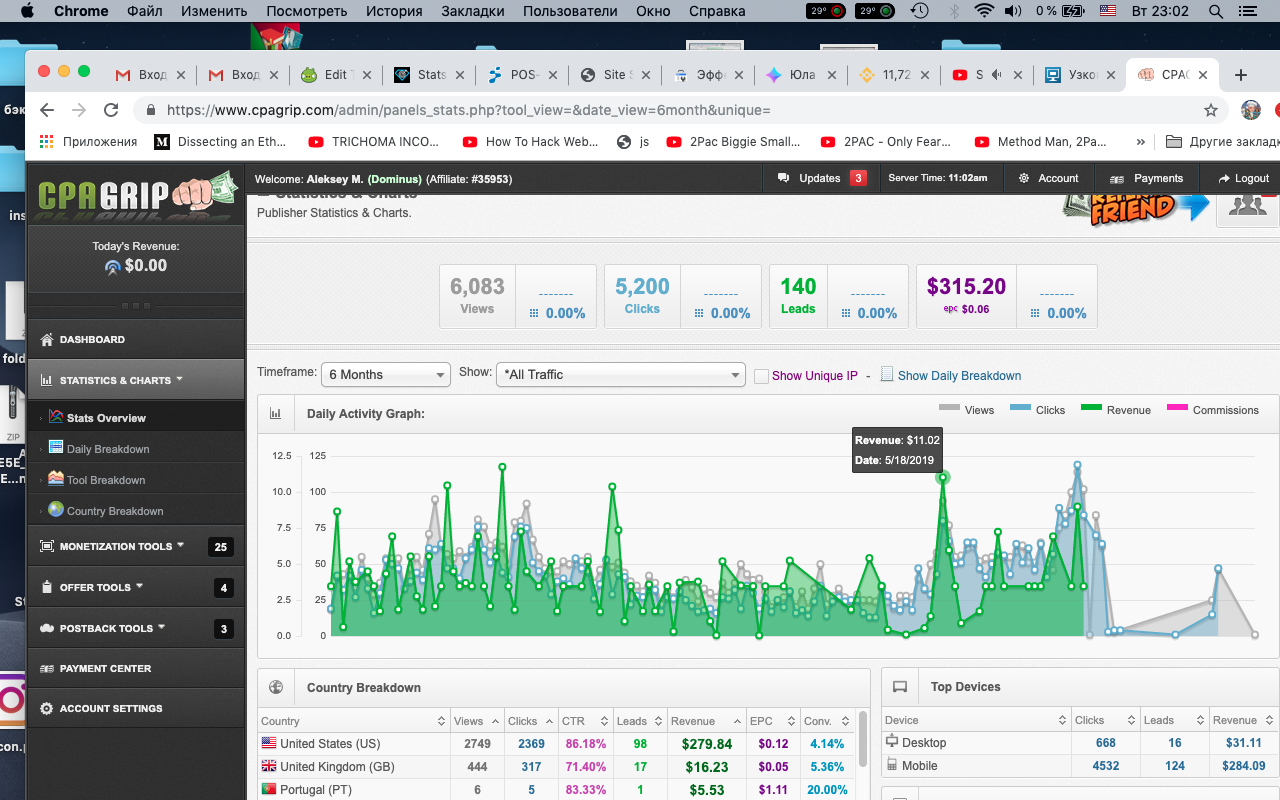The width and height of the screenshot is (1280, 800).
Task: Toggle the Views series in graph legend
Action: (966, 410)
